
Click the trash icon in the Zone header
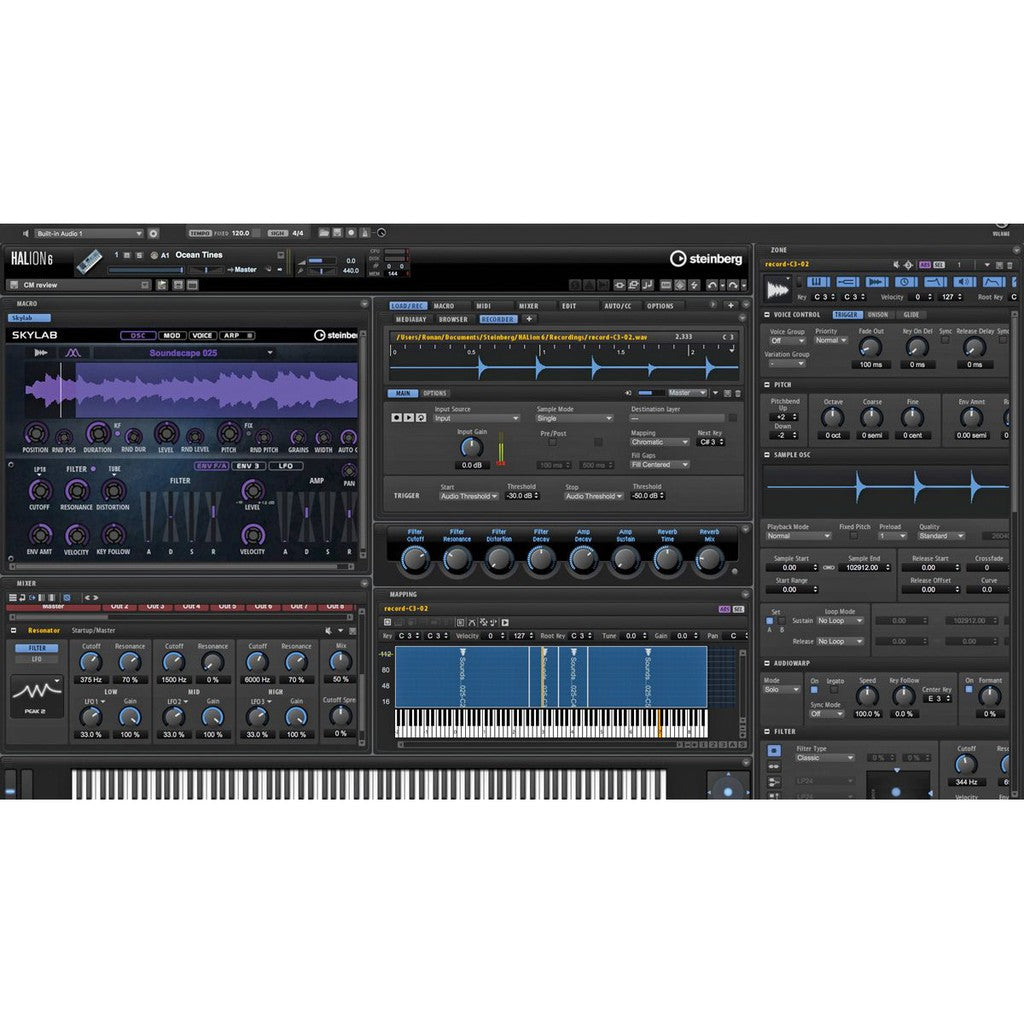coord(1008,264)
